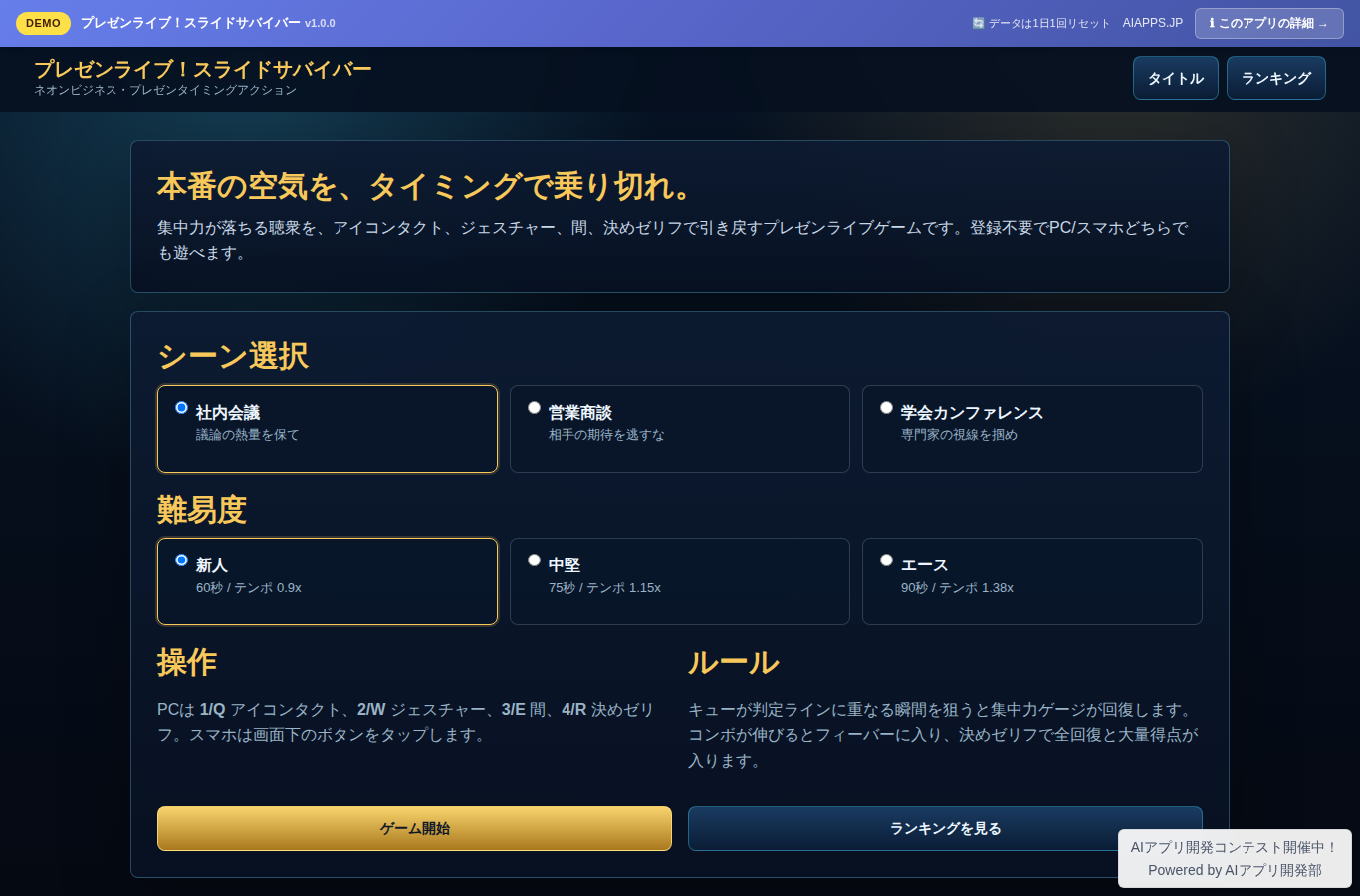Click the シーン選択 heading
Image resolution: width=1360 pixels, height=896 pixels.
coord(233,356)
